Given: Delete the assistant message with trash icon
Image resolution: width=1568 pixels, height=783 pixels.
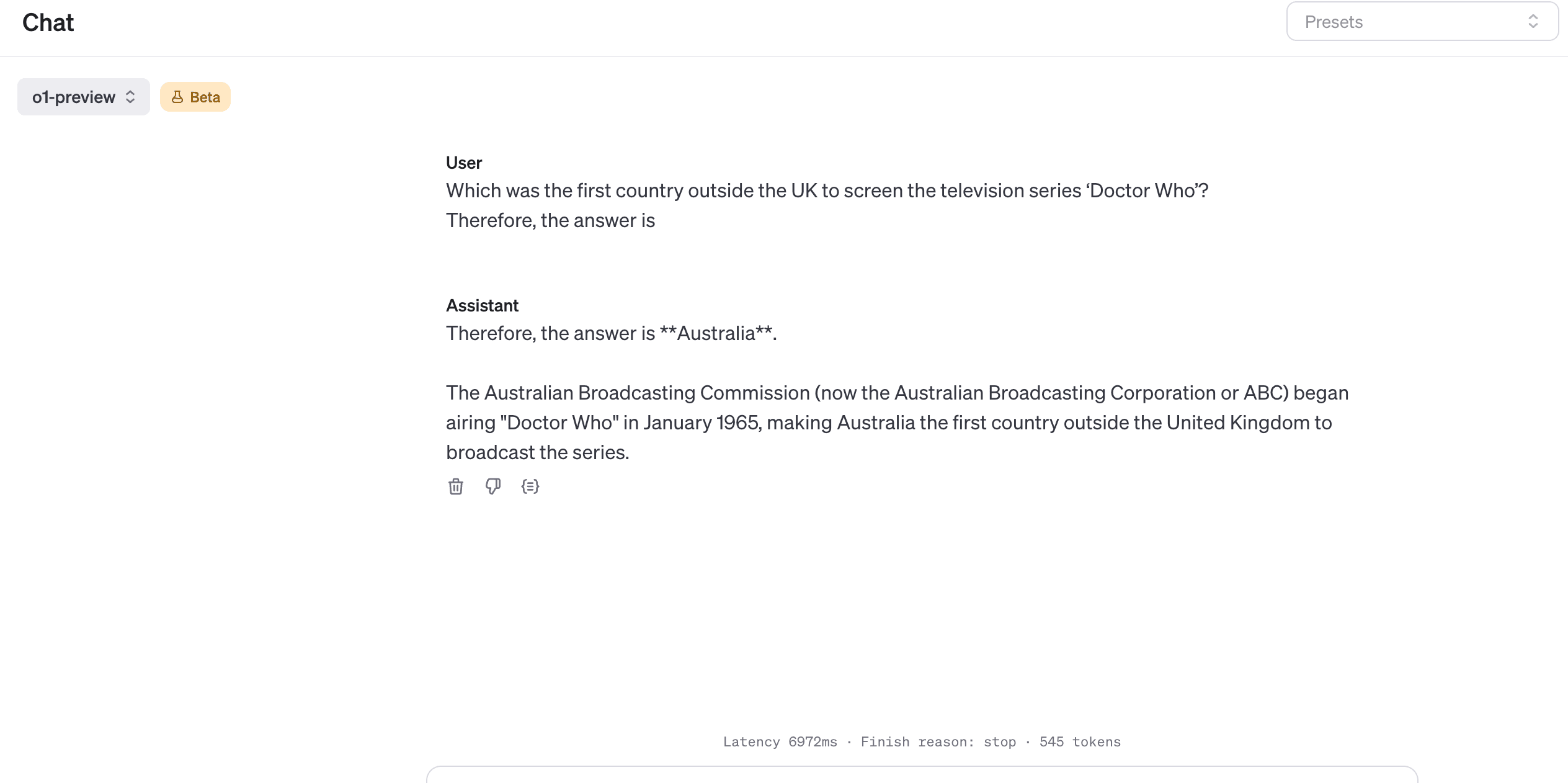Looking at the screenshot, I should coord(456,486).
